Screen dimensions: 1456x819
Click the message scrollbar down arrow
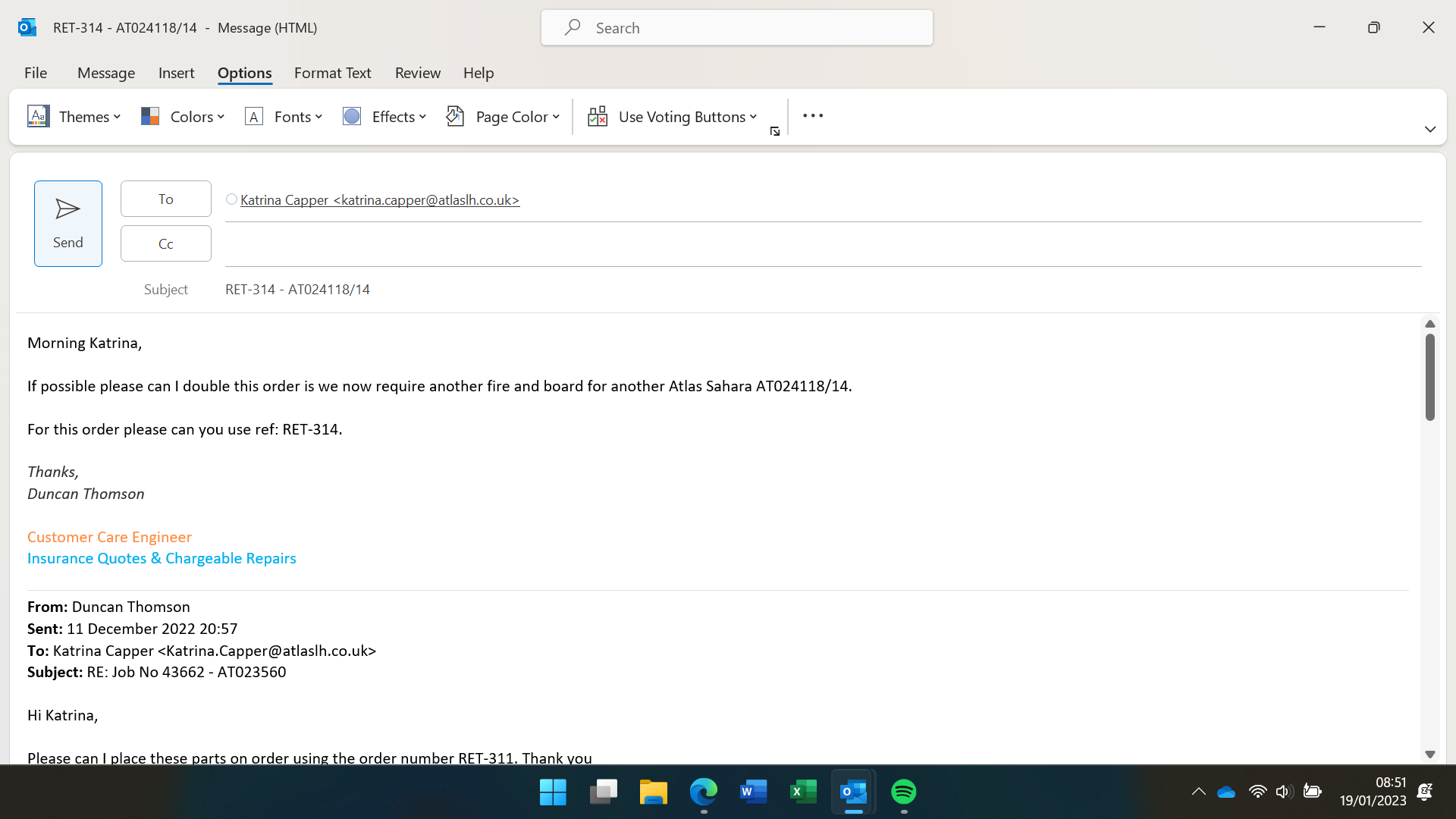pyautogui.click(x=1430, y=755)
